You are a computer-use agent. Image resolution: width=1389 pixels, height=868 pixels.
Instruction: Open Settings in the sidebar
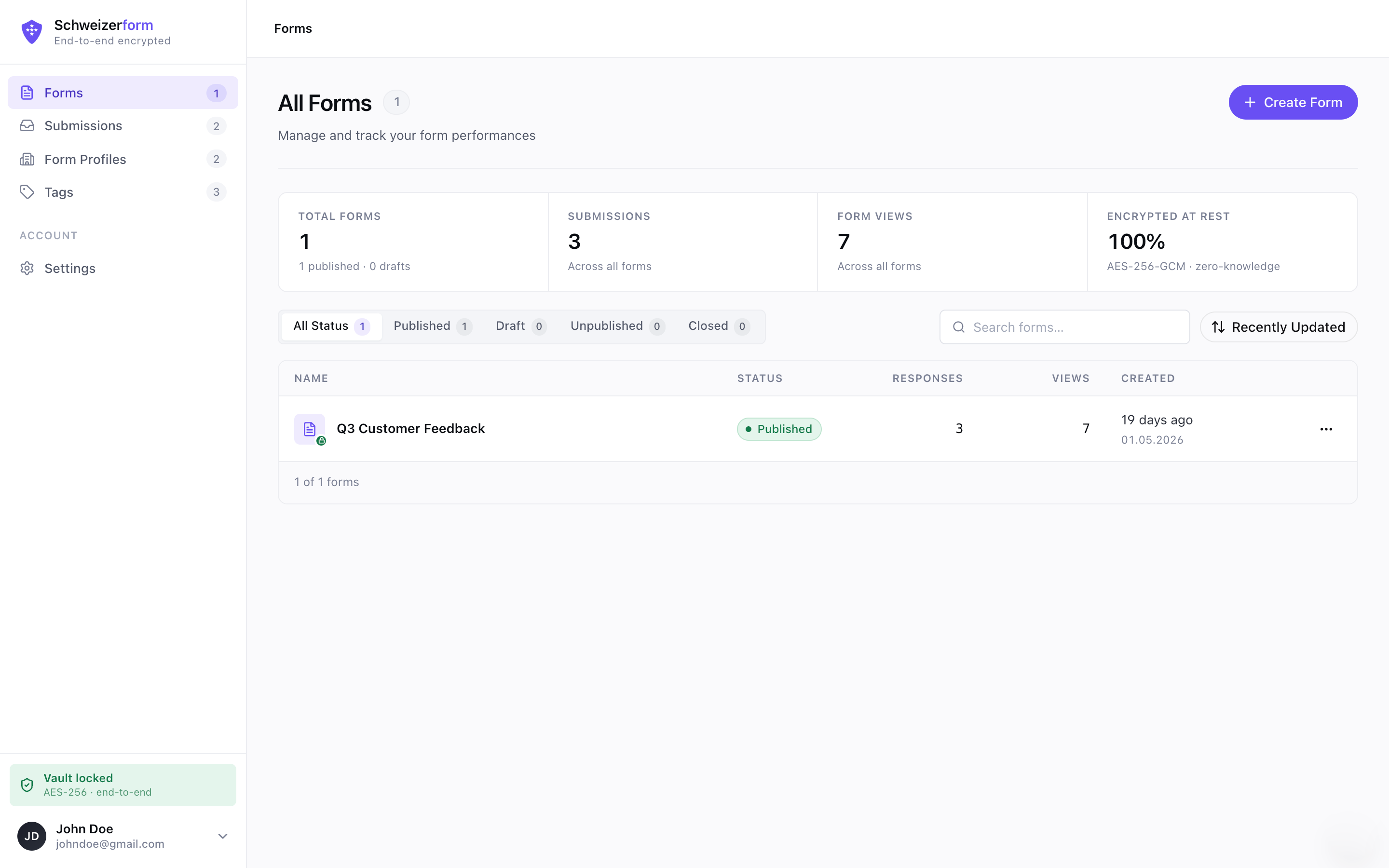coord(123,268)
